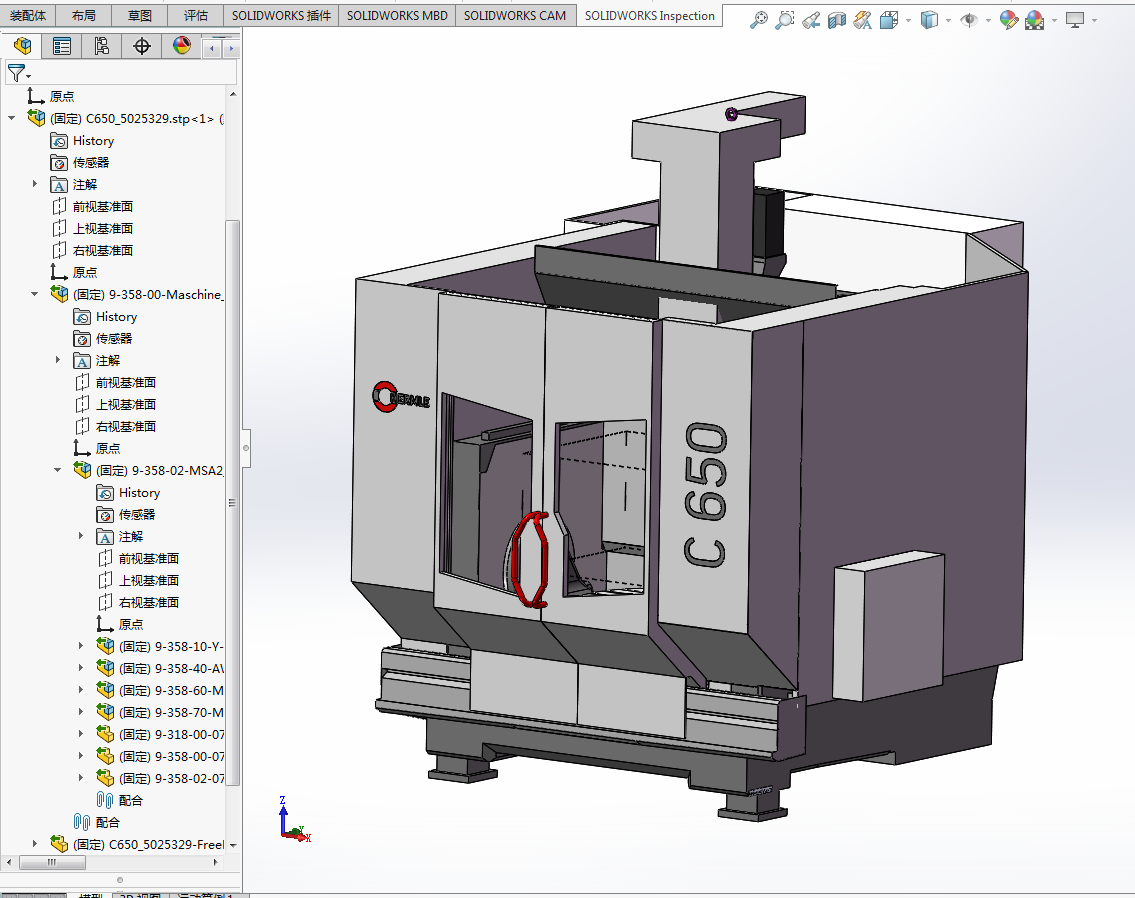Select the 9-358-02-MSA2 assembly icon

(x=83, y=470)
